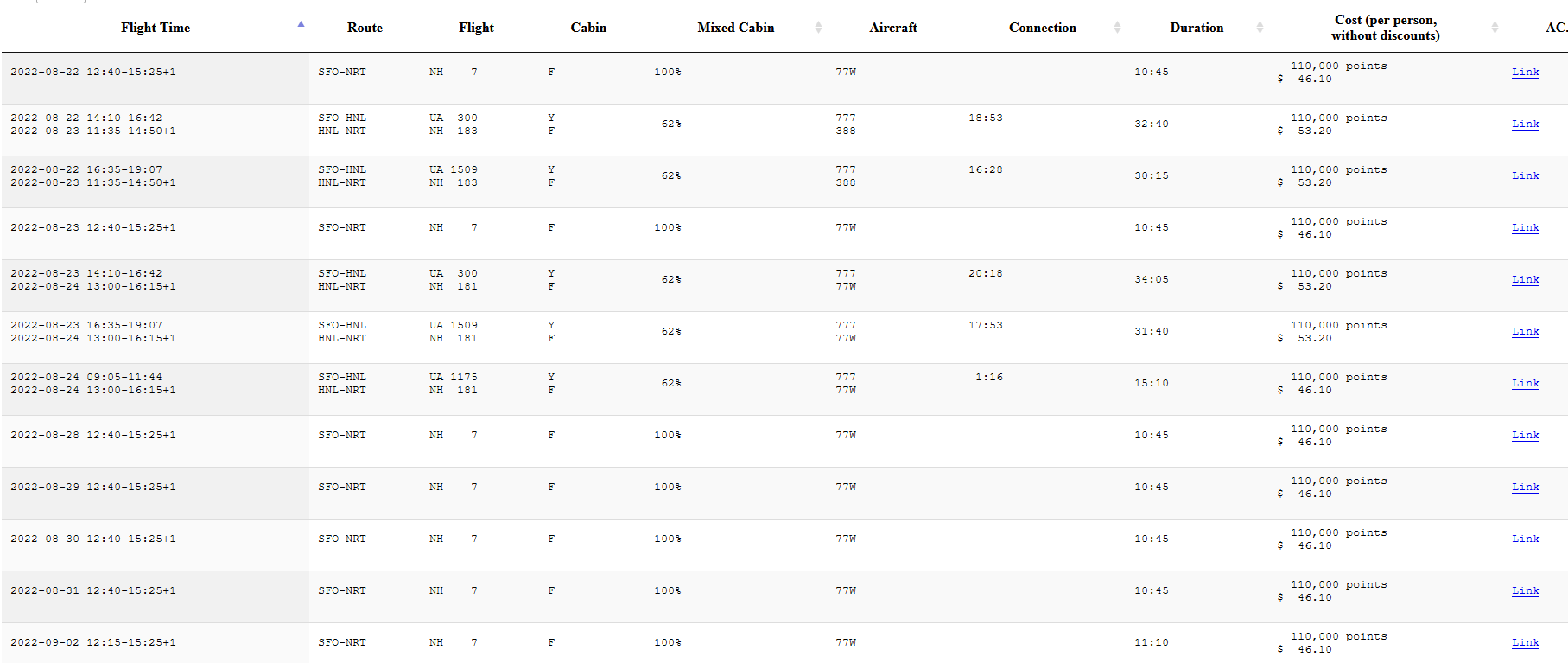Open Link for 2022-08-22 UA 1509 itinerary
Image resolution: width=1568 pixels, height=663 pixels.
click(1525, 176)
